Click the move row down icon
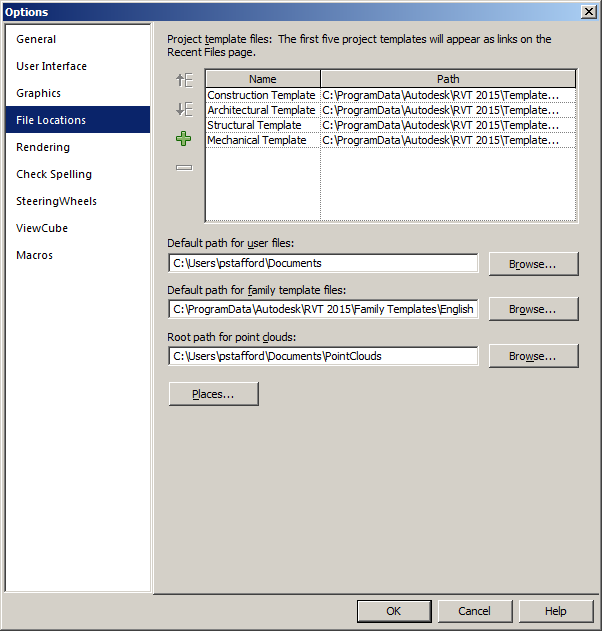This screenshot has width=602, height=631. (183, 109)
